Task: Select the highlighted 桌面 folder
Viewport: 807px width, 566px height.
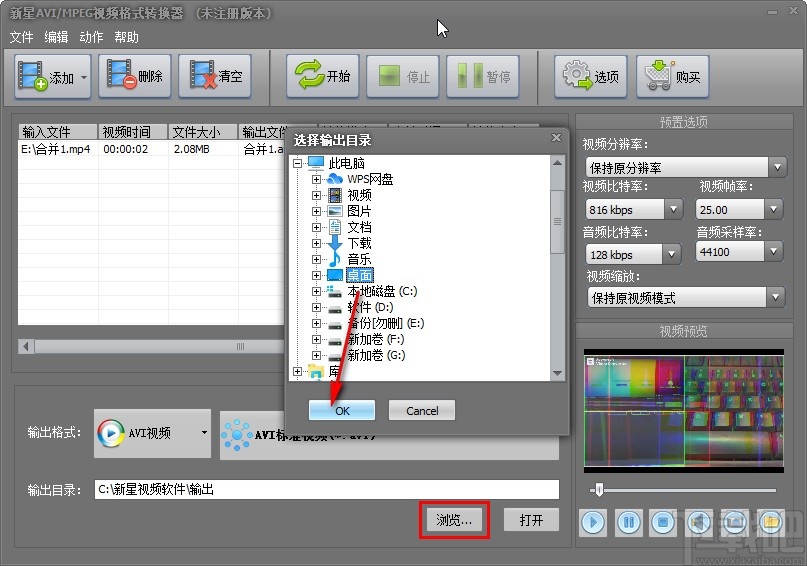Action: pyautogui.click(x=360, y=275)
